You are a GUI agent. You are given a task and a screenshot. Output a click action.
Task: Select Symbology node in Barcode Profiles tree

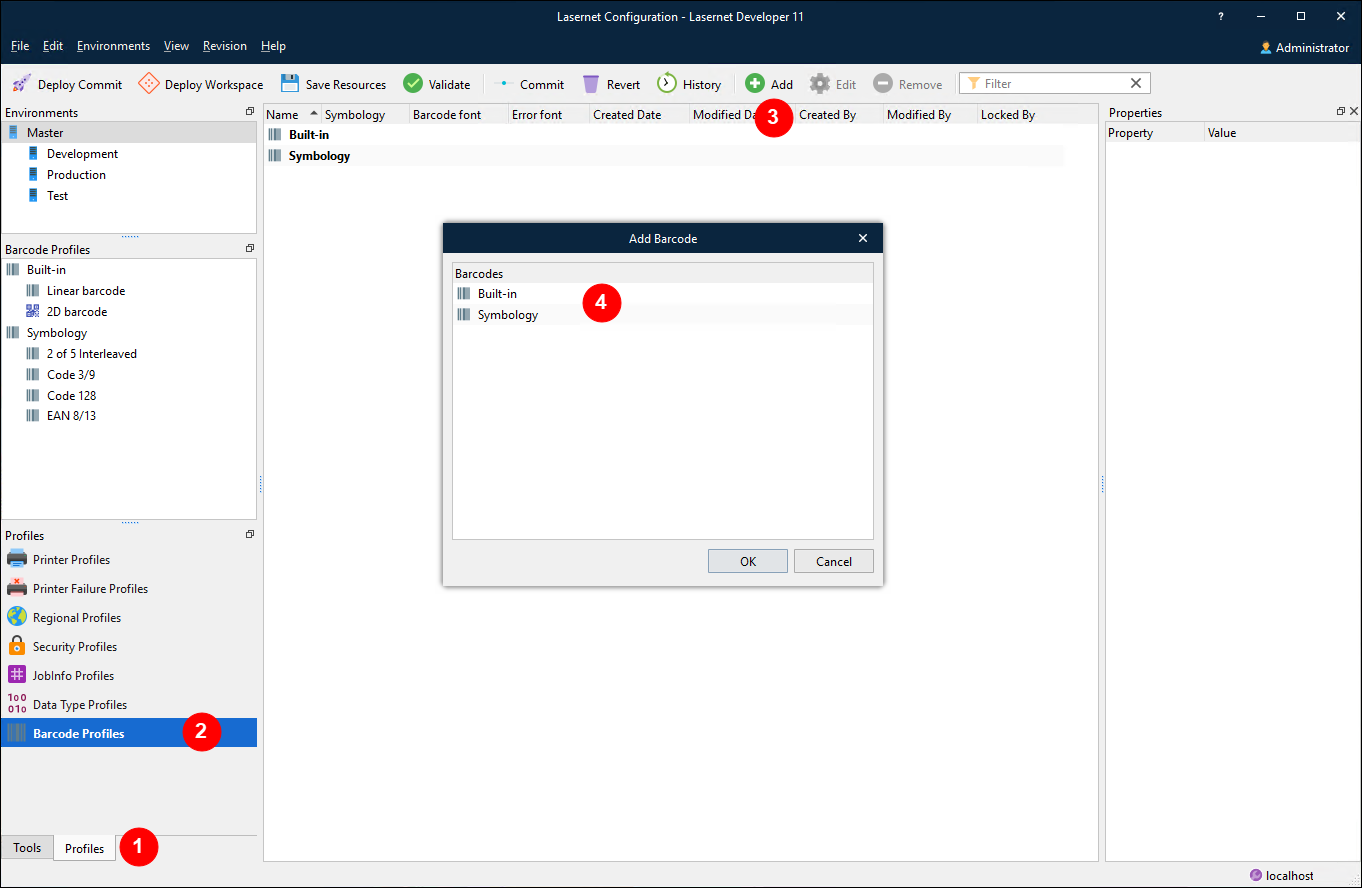pos(57,332)
